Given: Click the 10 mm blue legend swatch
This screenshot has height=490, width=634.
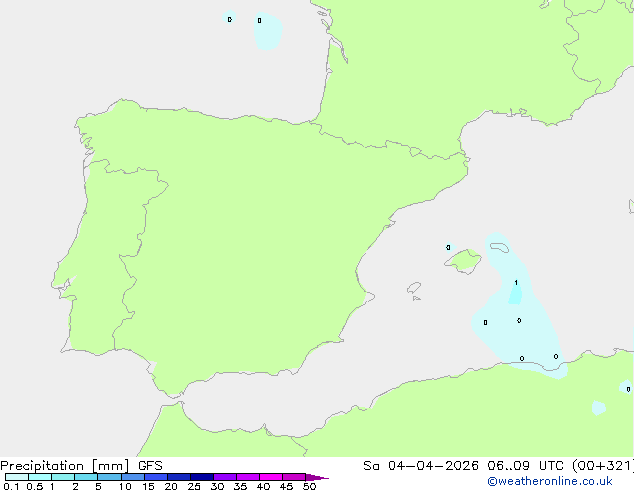Looking at the screenshot, I should (x=132, y=477).
